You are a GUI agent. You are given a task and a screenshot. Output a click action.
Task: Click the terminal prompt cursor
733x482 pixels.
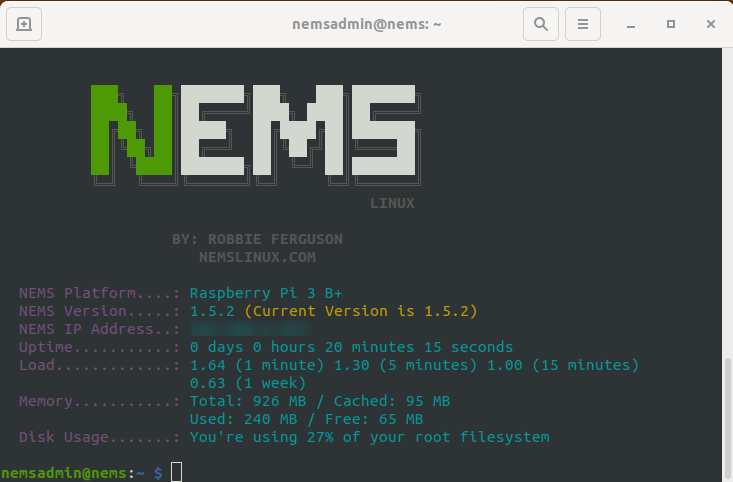tap(176, 472)
